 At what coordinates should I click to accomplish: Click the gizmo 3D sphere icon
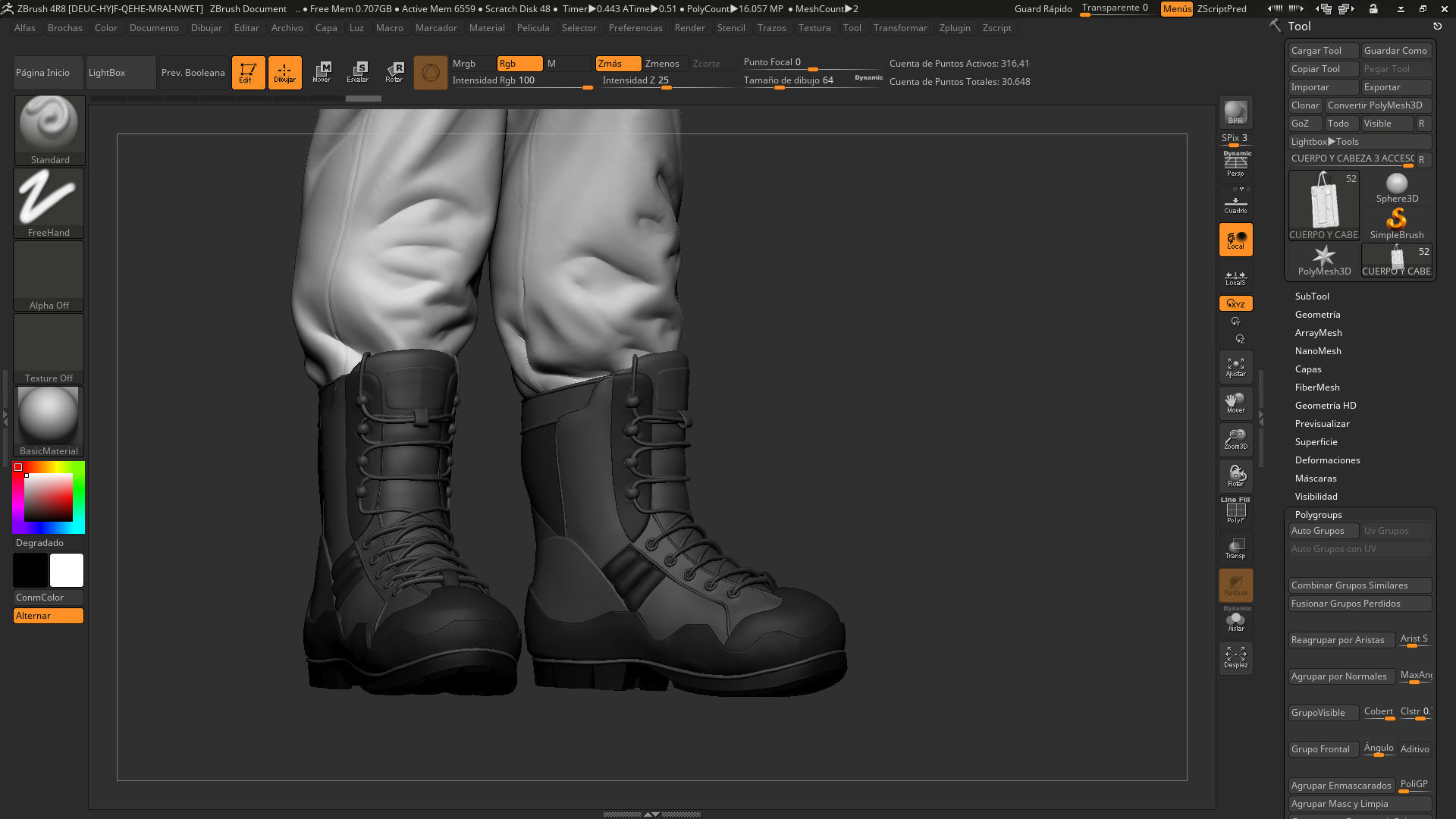(431, 73)
